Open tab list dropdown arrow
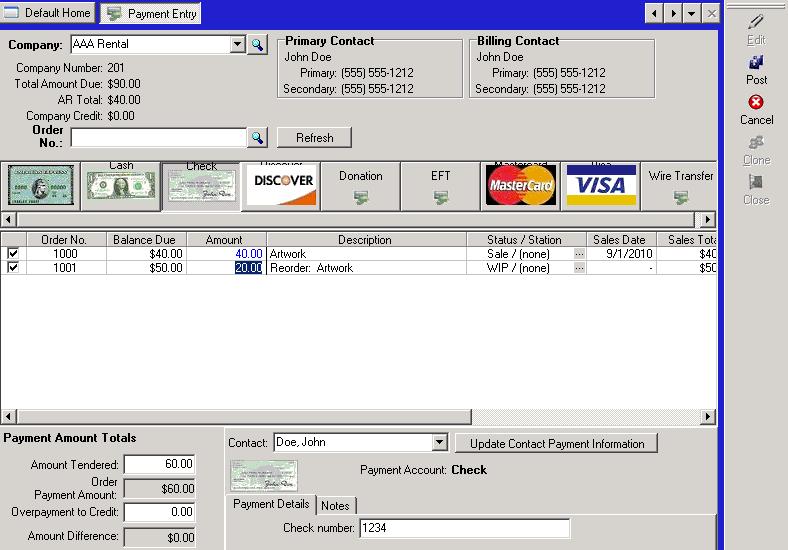 coord(692,13)
